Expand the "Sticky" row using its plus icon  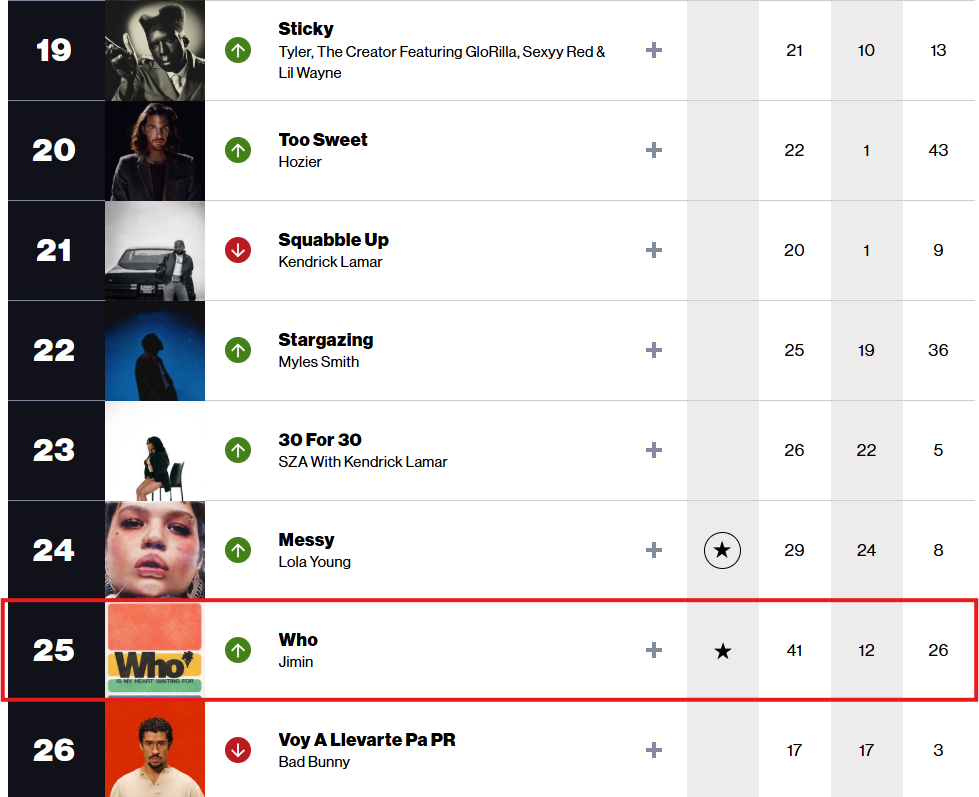pos(653,50)
